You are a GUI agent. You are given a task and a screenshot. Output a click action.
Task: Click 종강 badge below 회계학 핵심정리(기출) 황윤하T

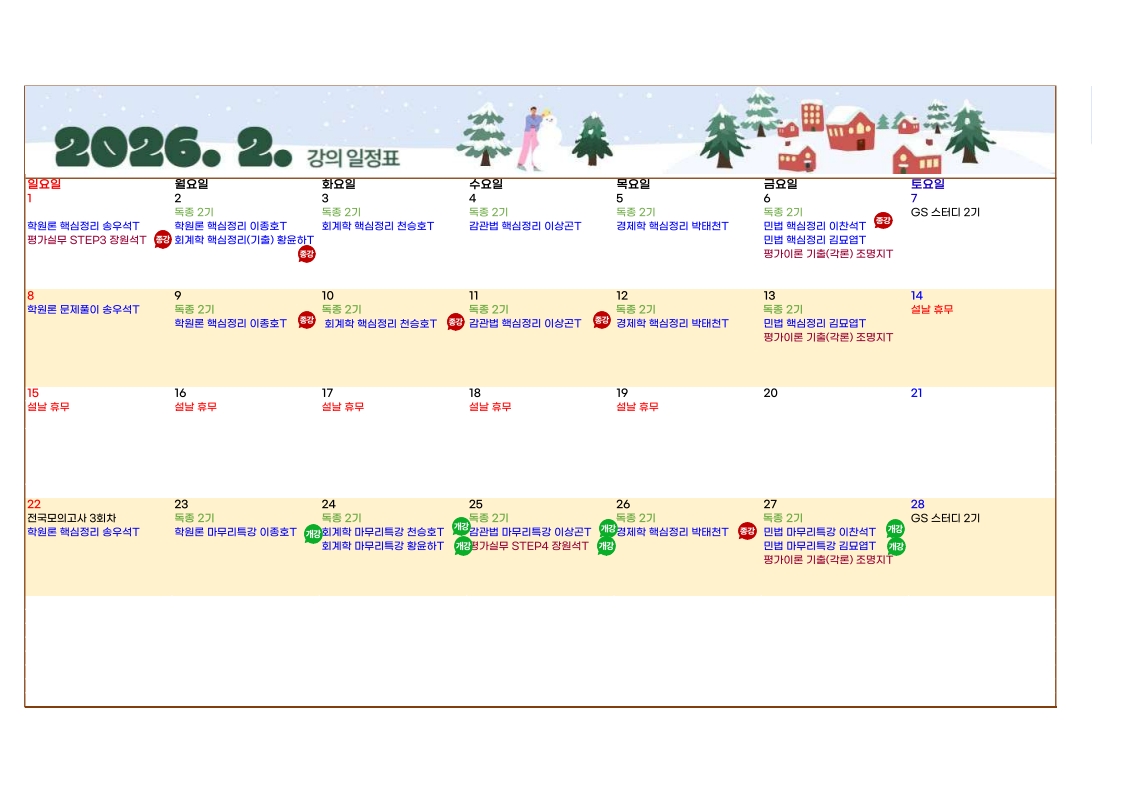(x=307, y=254)
